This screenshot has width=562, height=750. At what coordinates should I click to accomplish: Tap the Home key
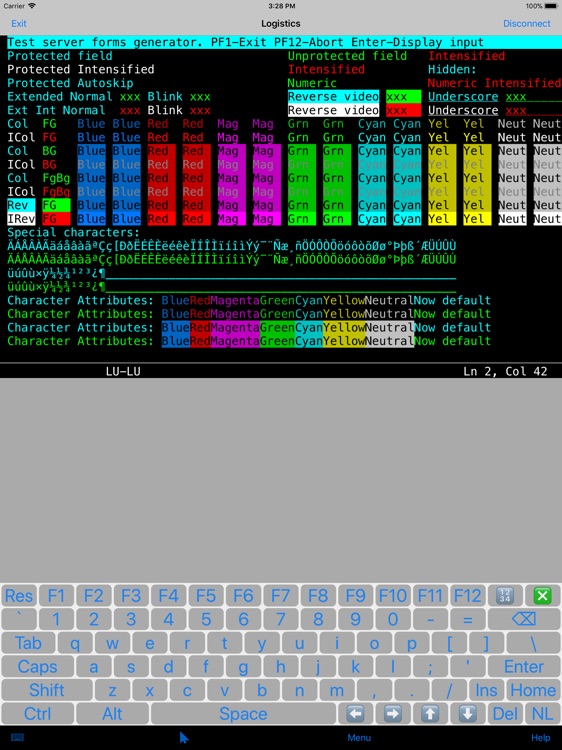(x=533, y=690)
